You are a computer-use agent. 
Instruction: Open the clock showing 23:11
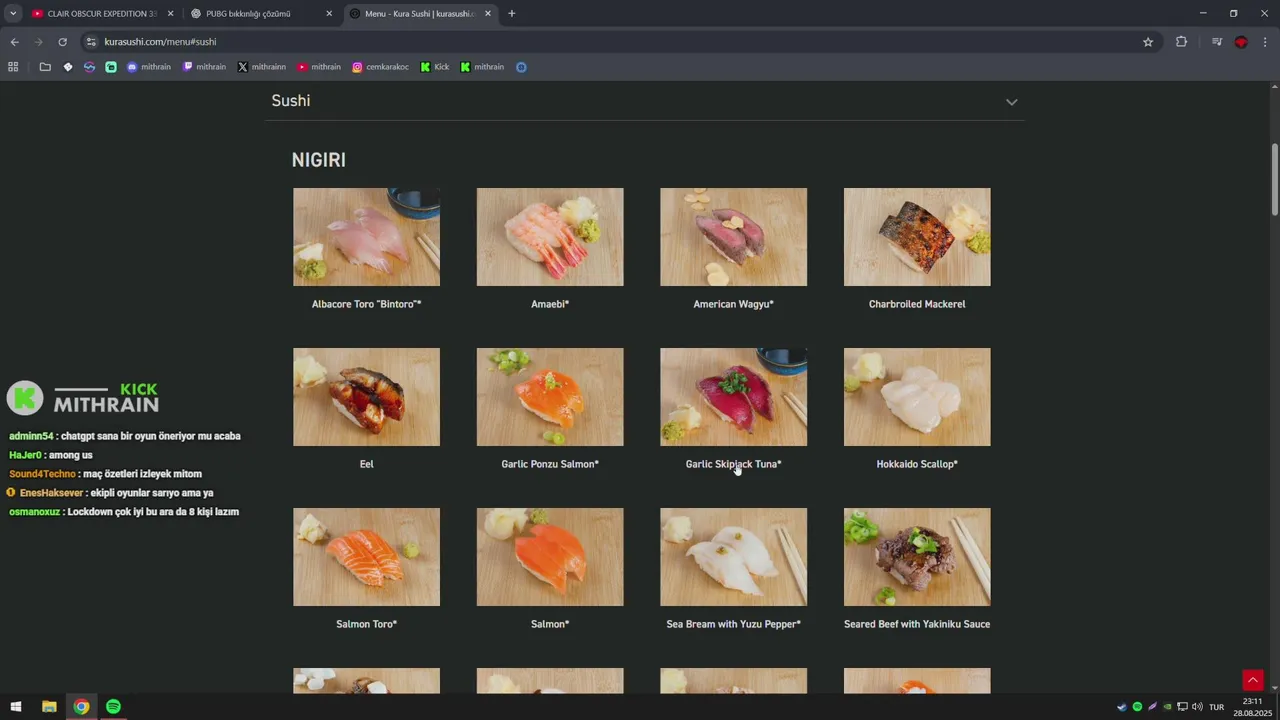click(x=1252, y=707)
